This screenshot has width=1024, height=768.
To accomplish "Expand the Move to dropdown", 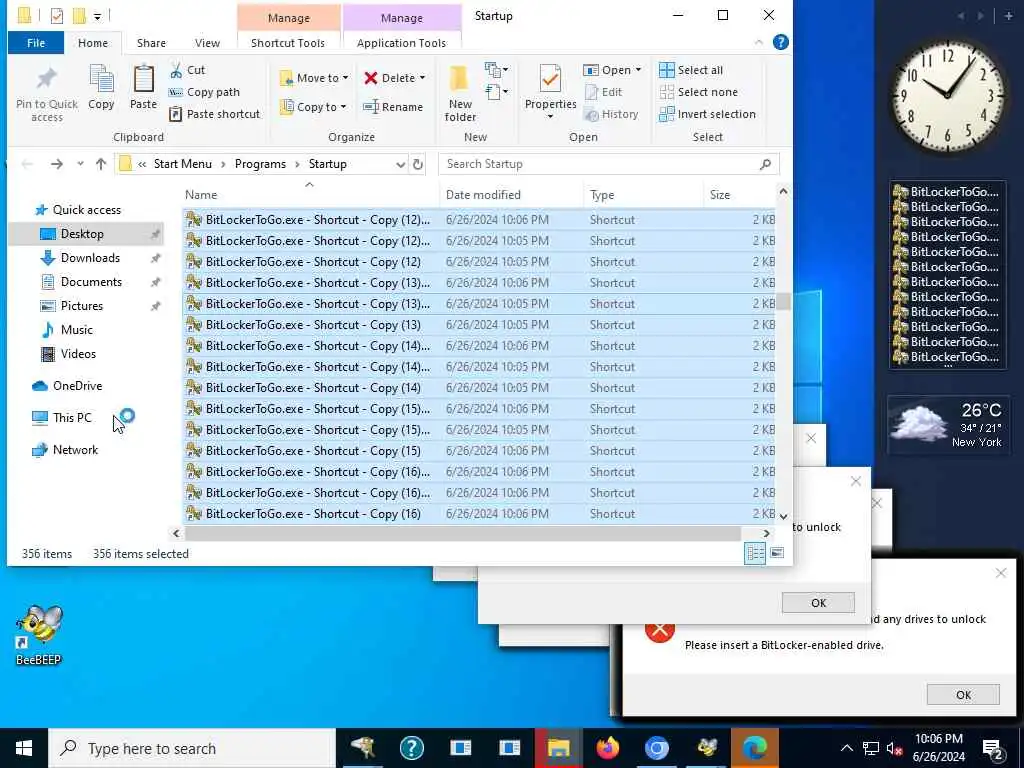I will 345,78.
